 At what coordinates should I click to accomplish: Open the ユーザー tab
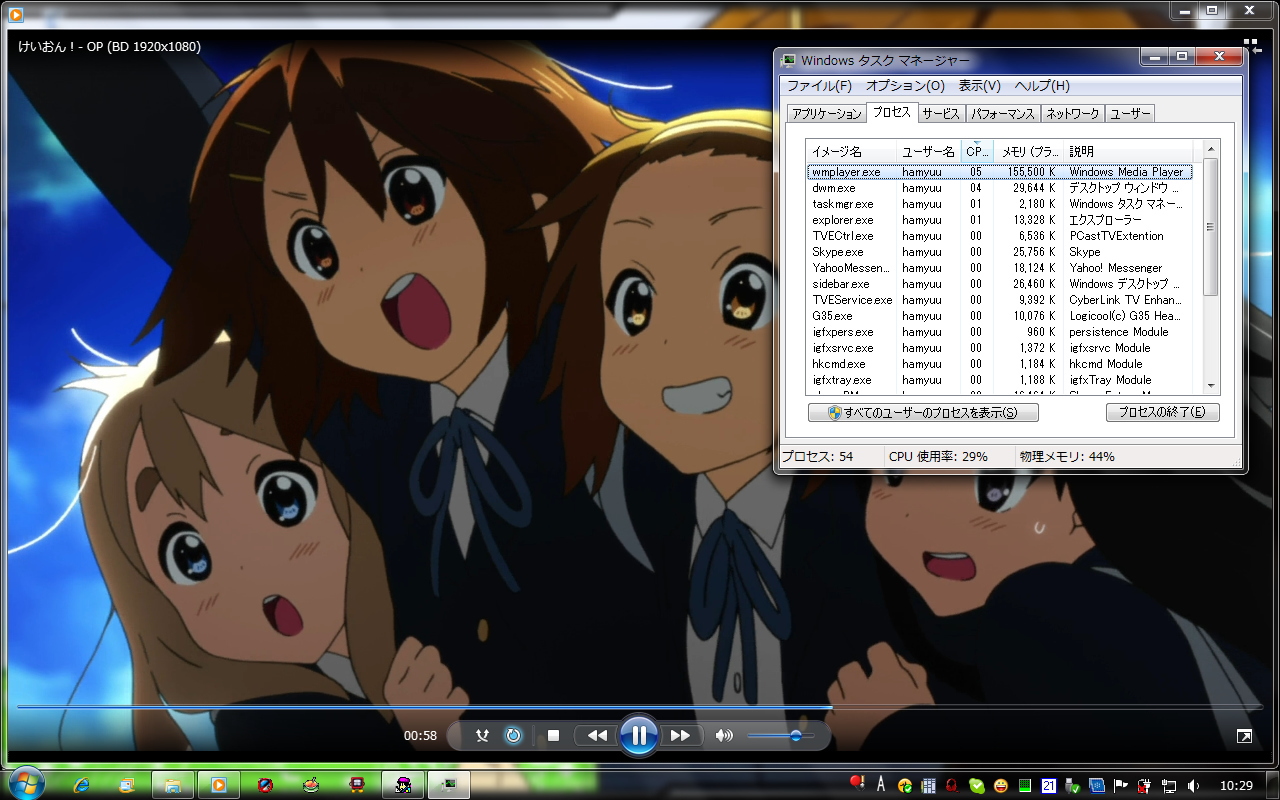point(1130,114)
